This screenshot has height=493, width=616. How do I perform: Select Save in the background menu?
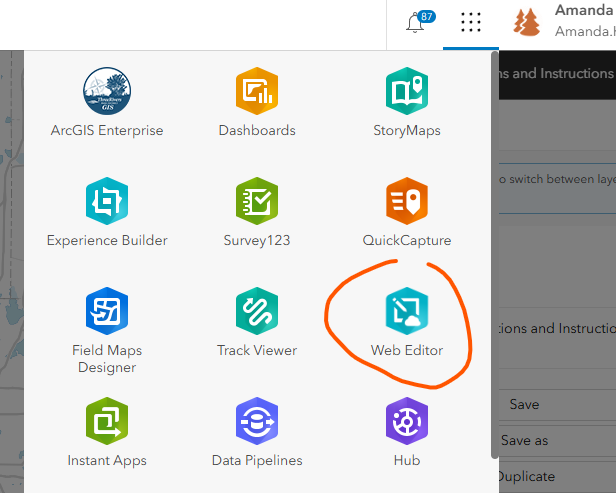click(524, 404)
